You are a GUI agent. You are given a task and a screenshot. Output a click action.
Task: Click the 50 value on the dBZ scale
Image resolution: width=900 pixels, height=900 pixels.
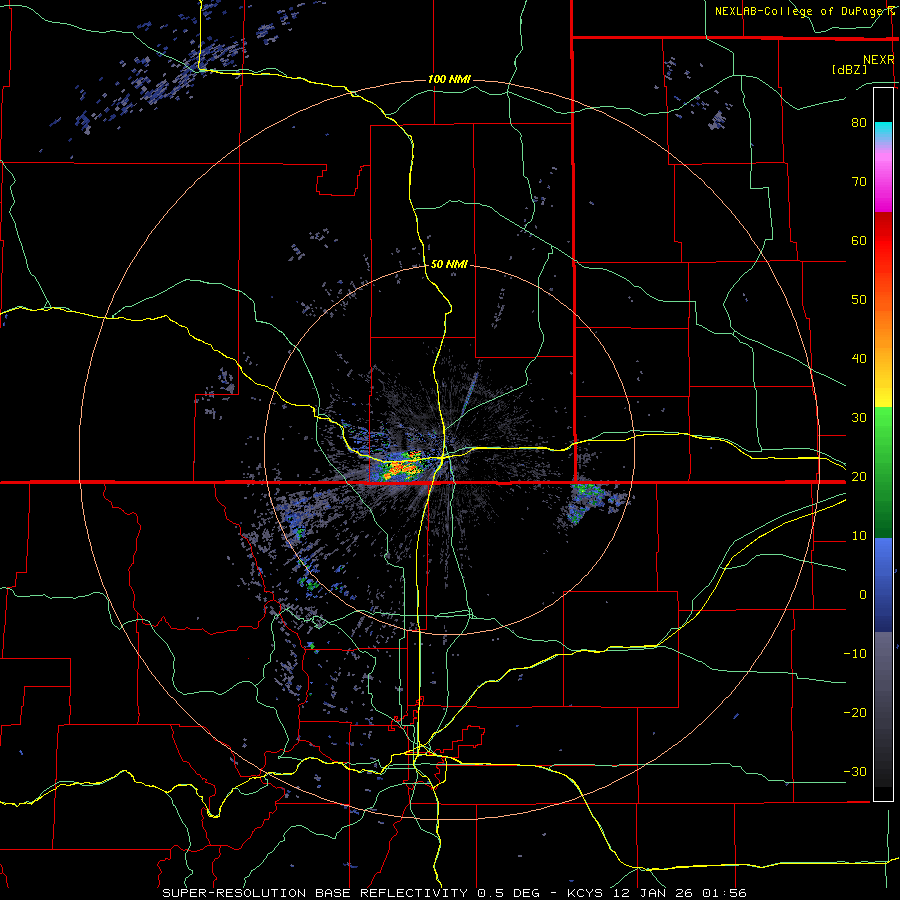tap(859, 300)
